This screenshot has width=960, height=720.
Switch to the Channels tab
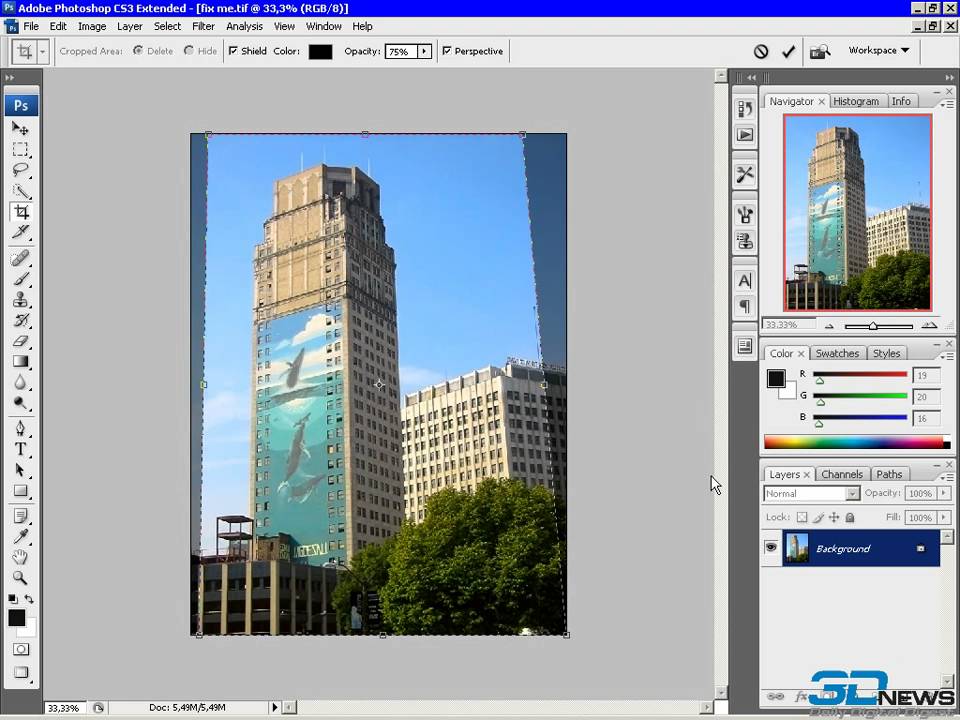[x=841, y=474]
